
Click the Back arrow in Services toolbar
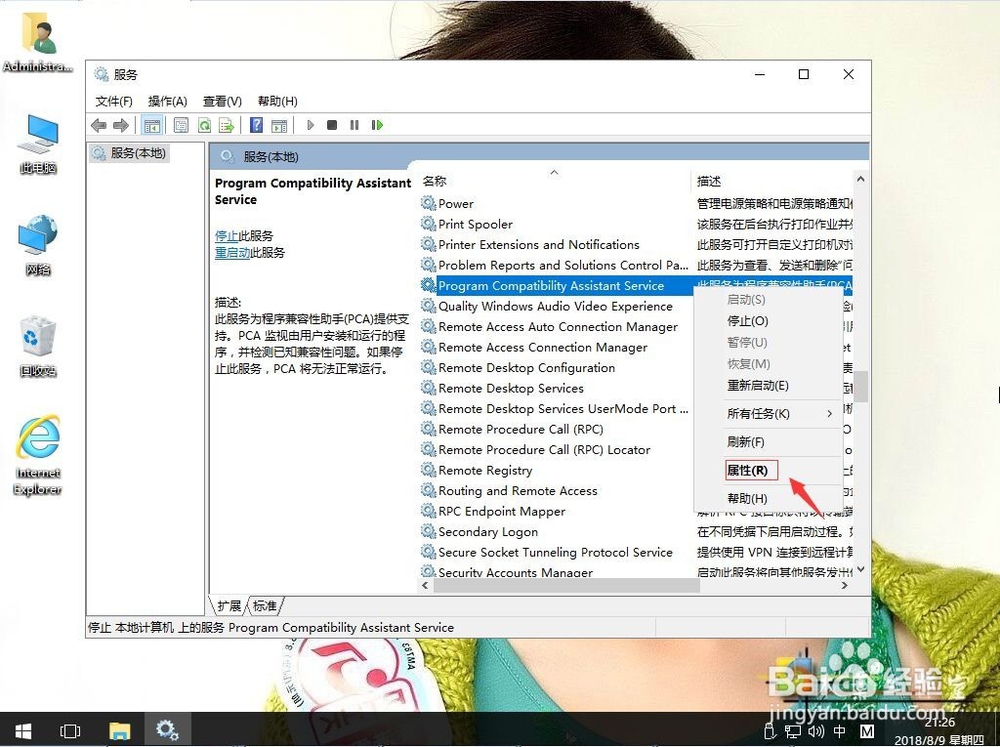(x=98, y=125)
